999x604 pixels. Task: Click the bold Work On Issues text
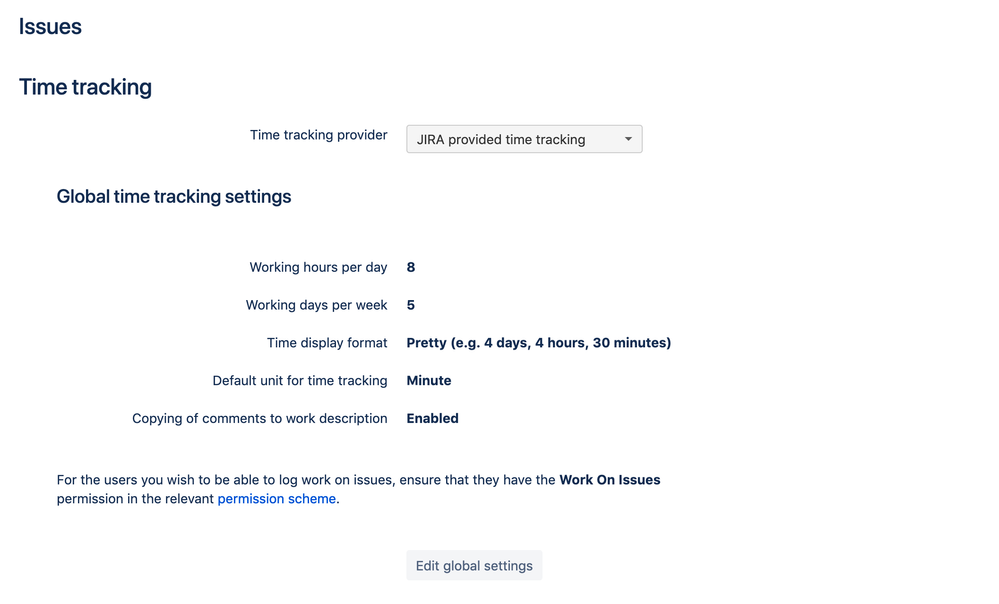tap(610, 480)
